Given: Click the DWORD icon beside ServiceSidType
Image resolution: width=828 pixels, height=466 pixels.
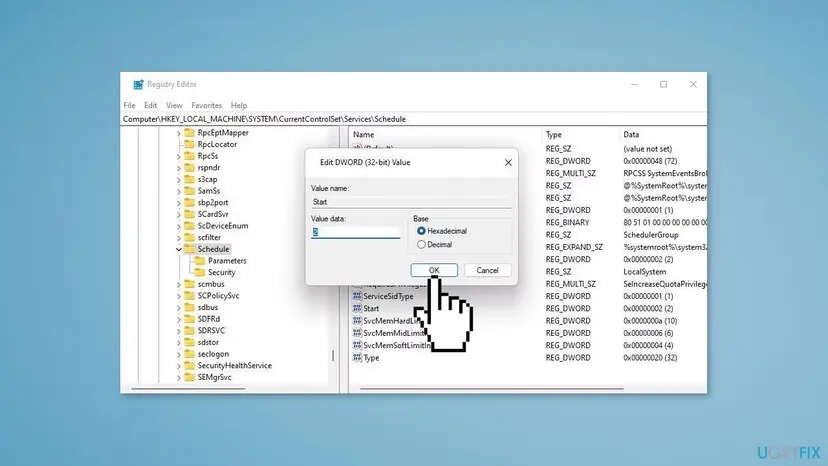Looking at the screenshot, I should (x=357, y=296).
